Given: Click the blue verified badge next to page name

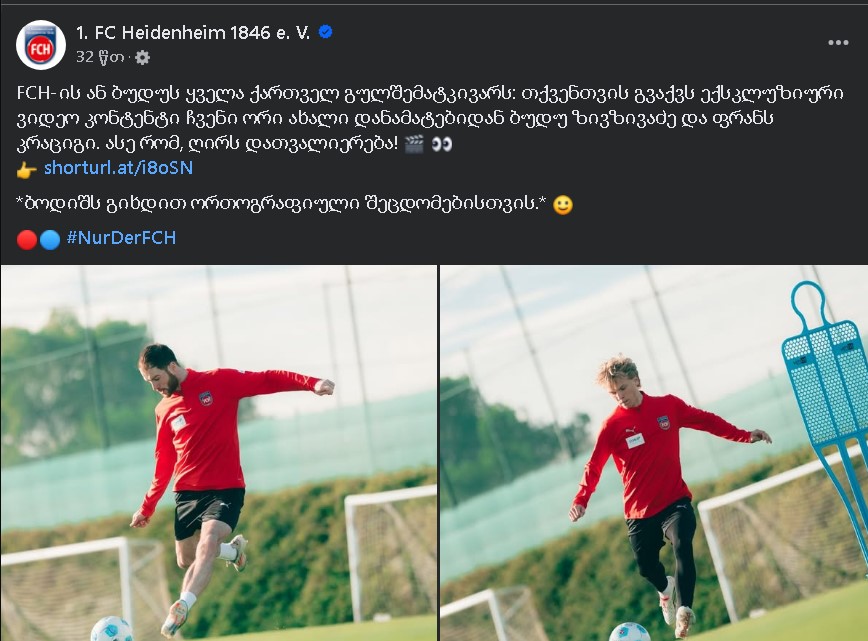Looking at the screenshot, I should 326,32.
